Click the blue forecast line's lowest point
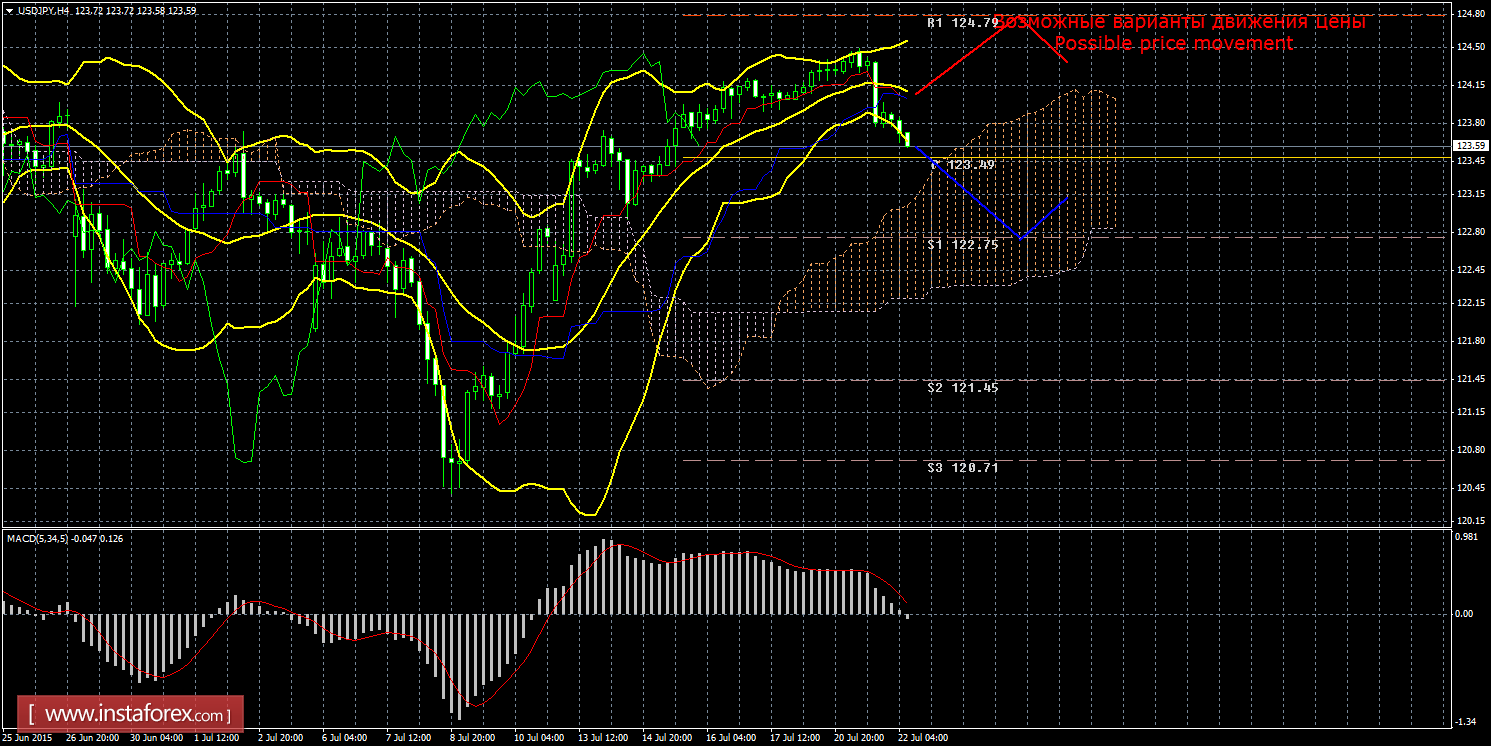 1020,238
